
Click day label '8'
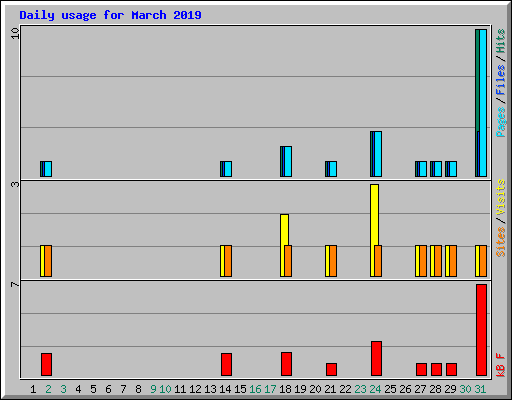[x=138, y=389]
